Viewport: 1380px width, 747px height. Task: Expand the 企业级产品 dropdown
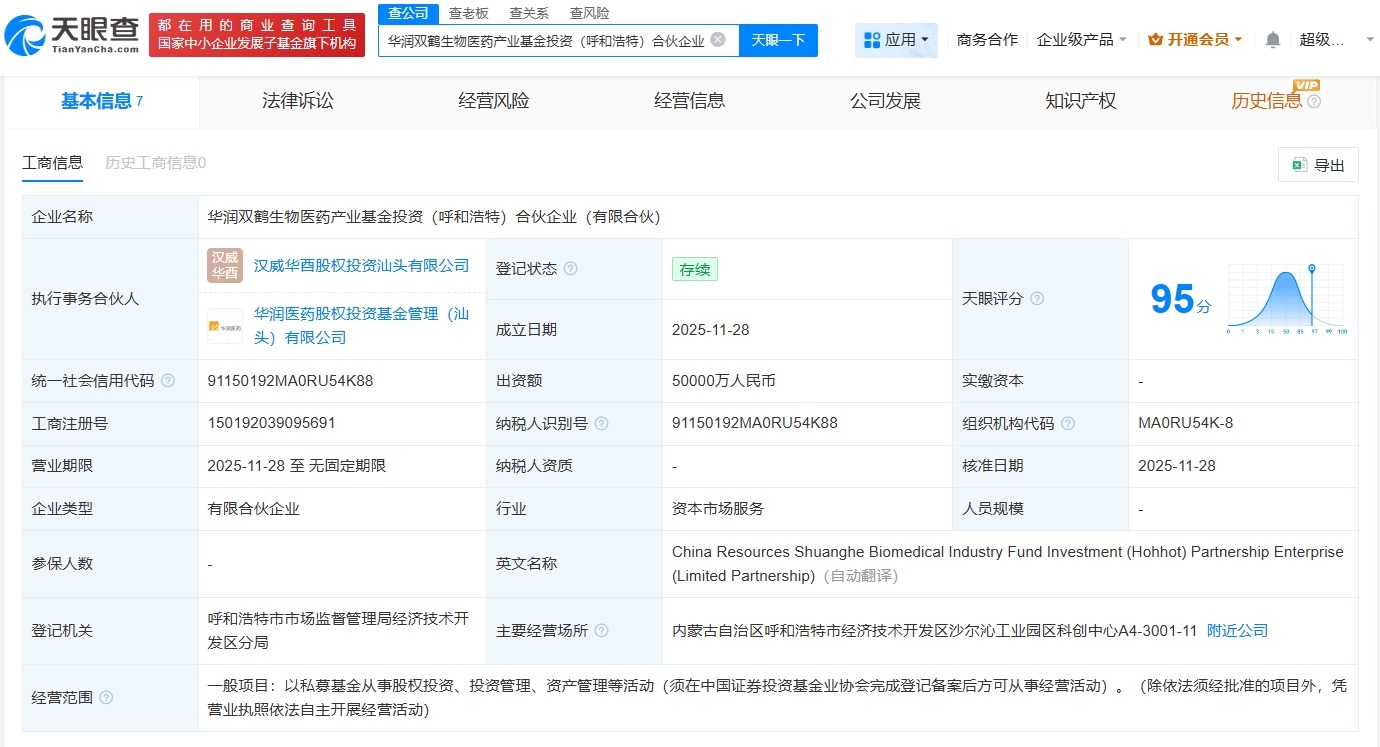click(1081, 38)
